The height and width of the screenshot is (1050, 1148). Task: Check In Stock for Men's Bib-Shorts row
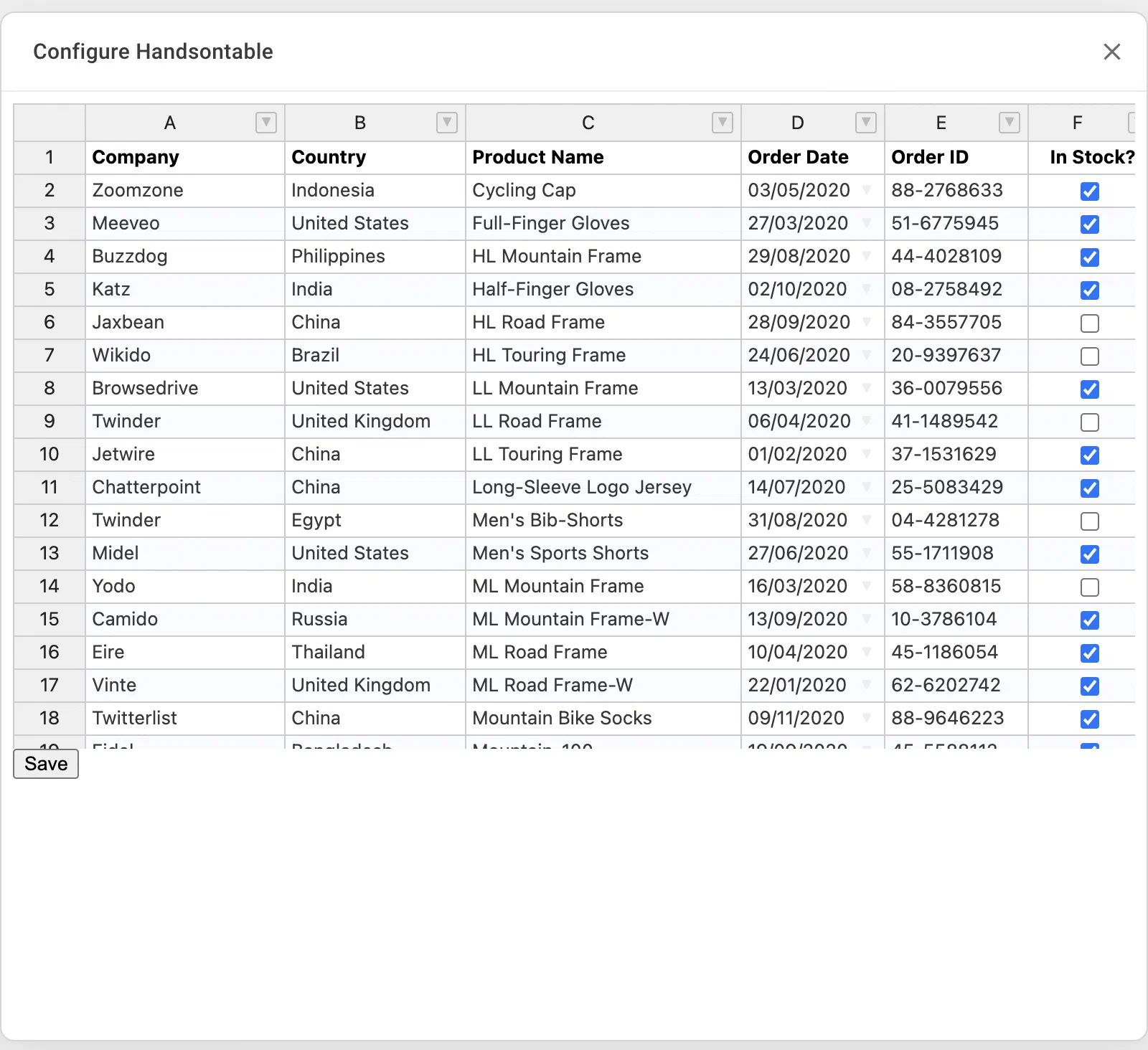[x=1090, y=521]
